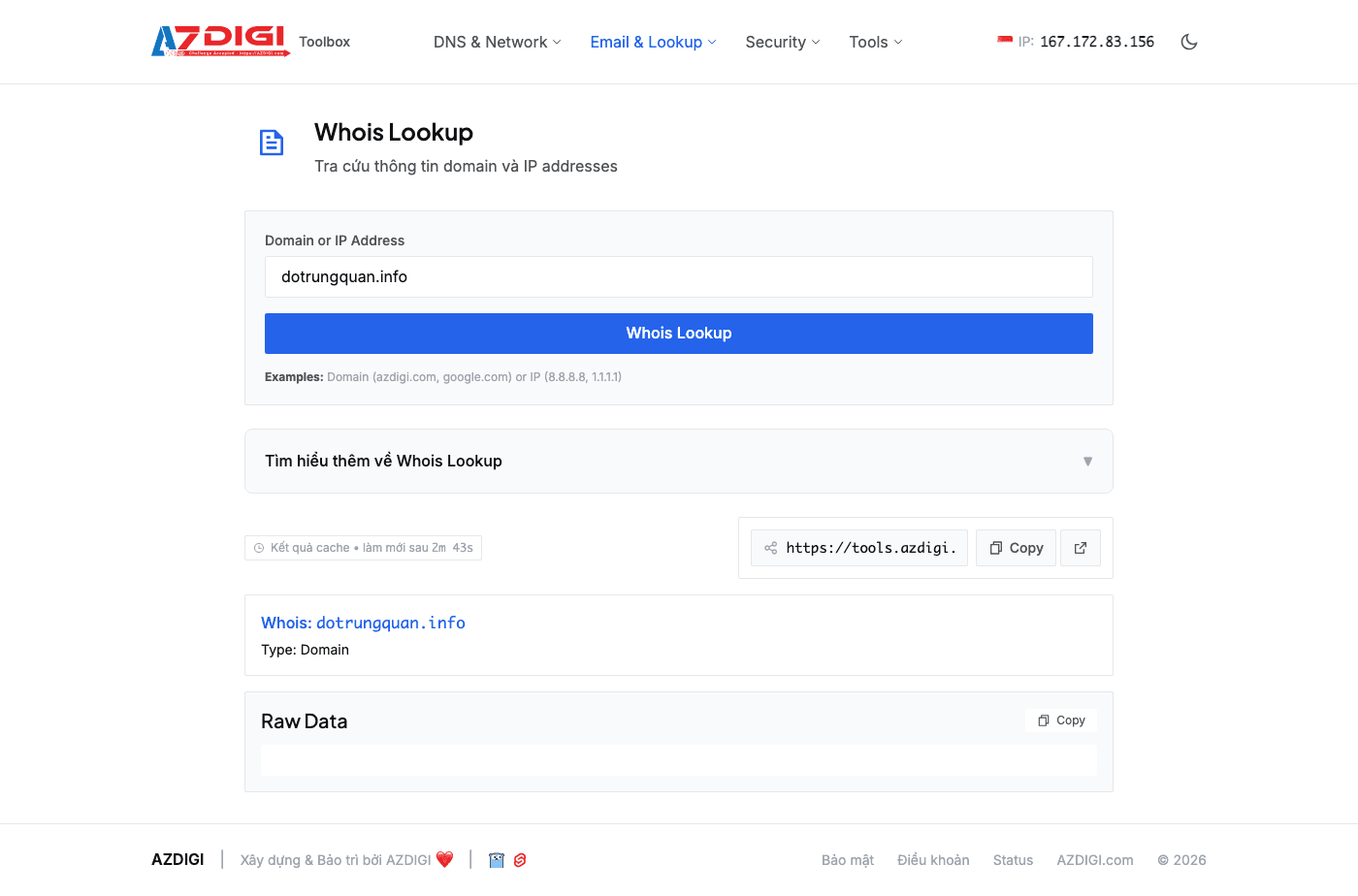Open the DNS & Network dropdown menu

coord(497,42)
